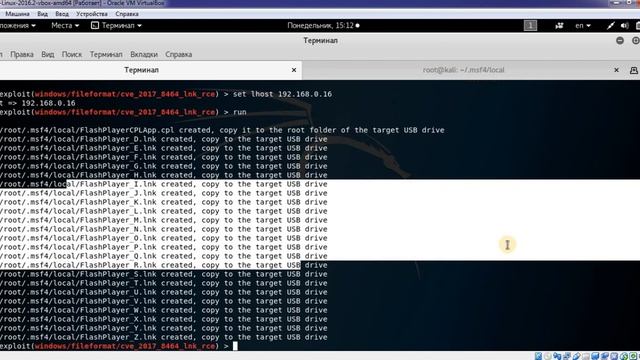The width and height of the screenshot is (640, 360).
Task: Select workspace 1 indicator in top panel
Action: [530, 26]
